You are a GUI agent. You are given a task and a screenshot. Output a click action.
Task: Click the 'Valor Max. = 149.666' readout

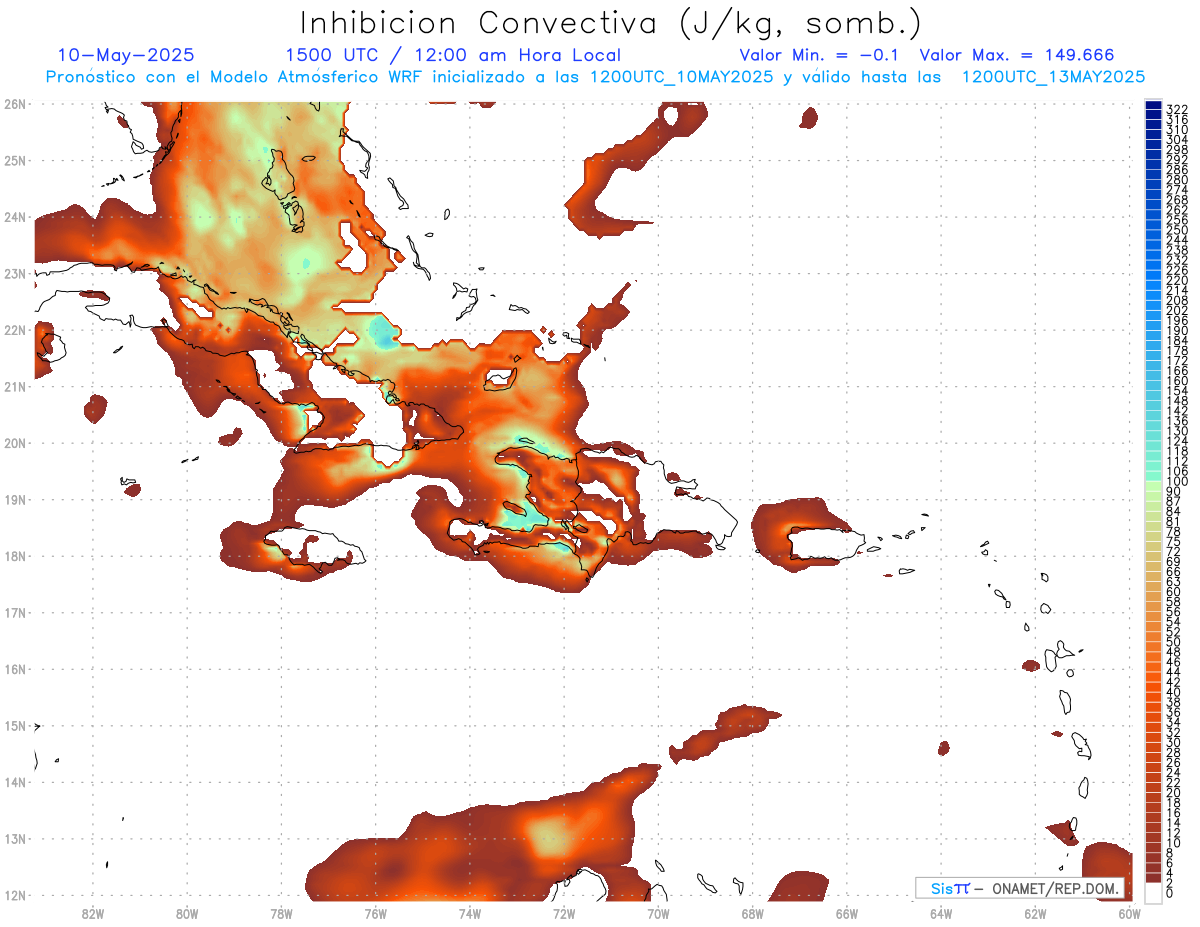click(1017, 55)
